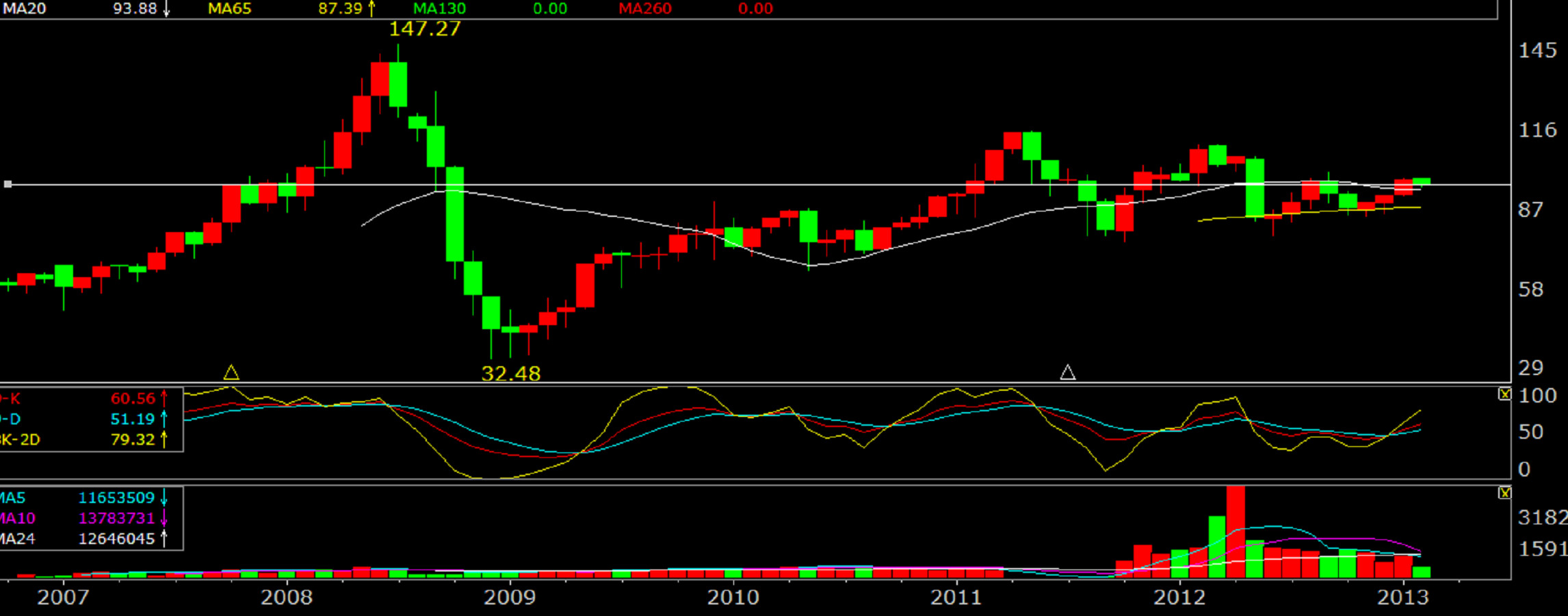
Task: Click the MA20 value 93.88
Action: pyautogui.click(x=135, y=9)
